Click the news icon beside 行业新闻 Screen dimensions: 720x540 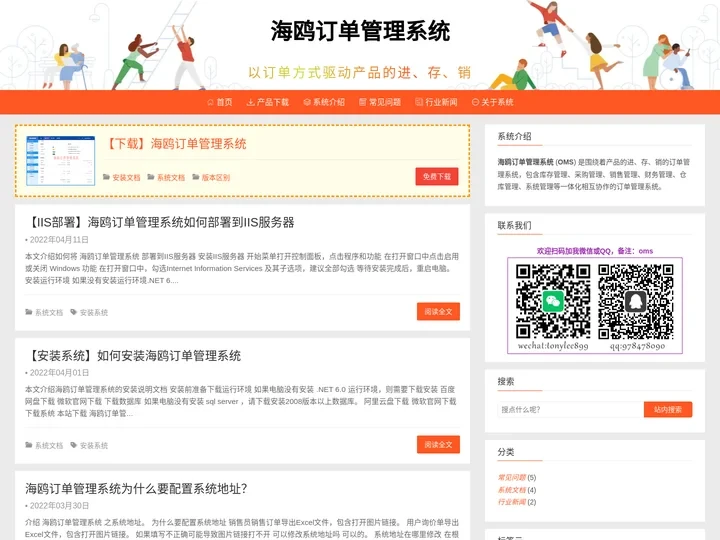coord(419,102)
